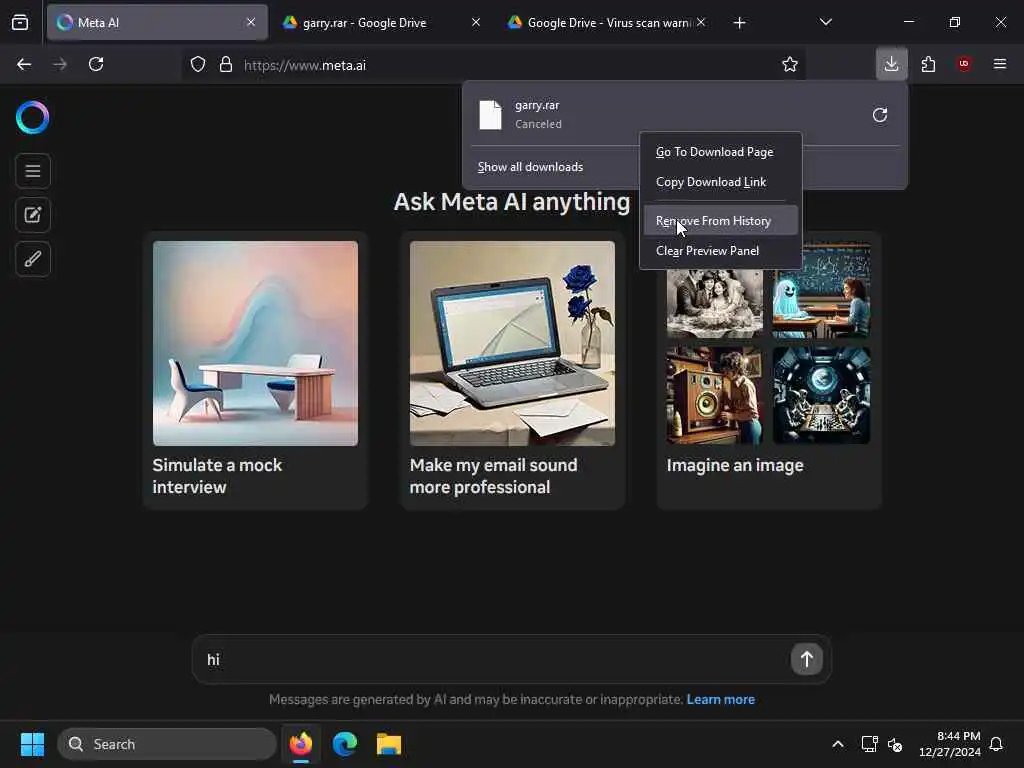Open the Meta AI sidebar menu
The width and height of the screenshot is (1024, 768).
click(x=33, y=171)
